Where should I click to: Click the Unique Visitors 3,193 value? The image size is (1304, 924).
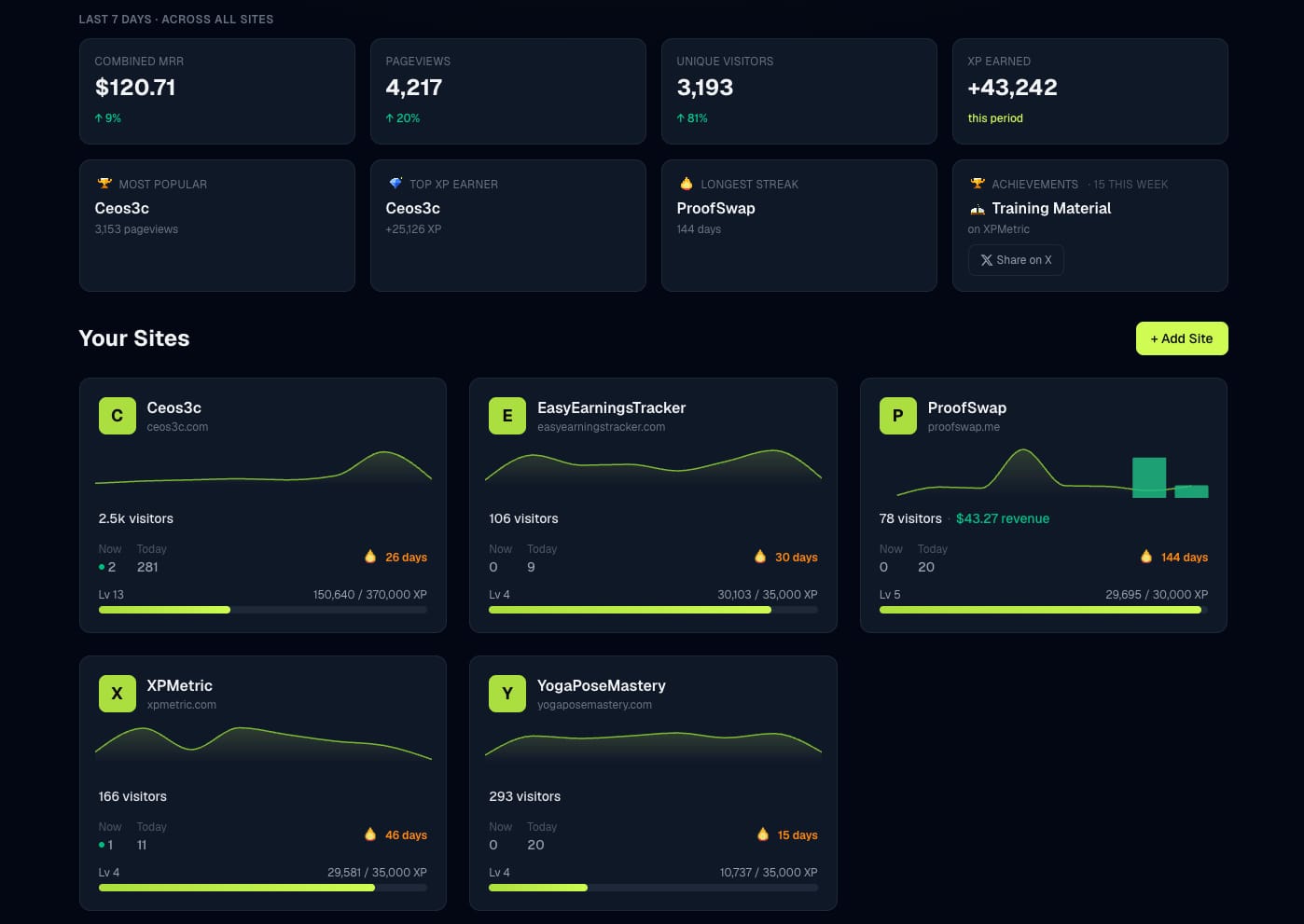(x=705, y=88)
